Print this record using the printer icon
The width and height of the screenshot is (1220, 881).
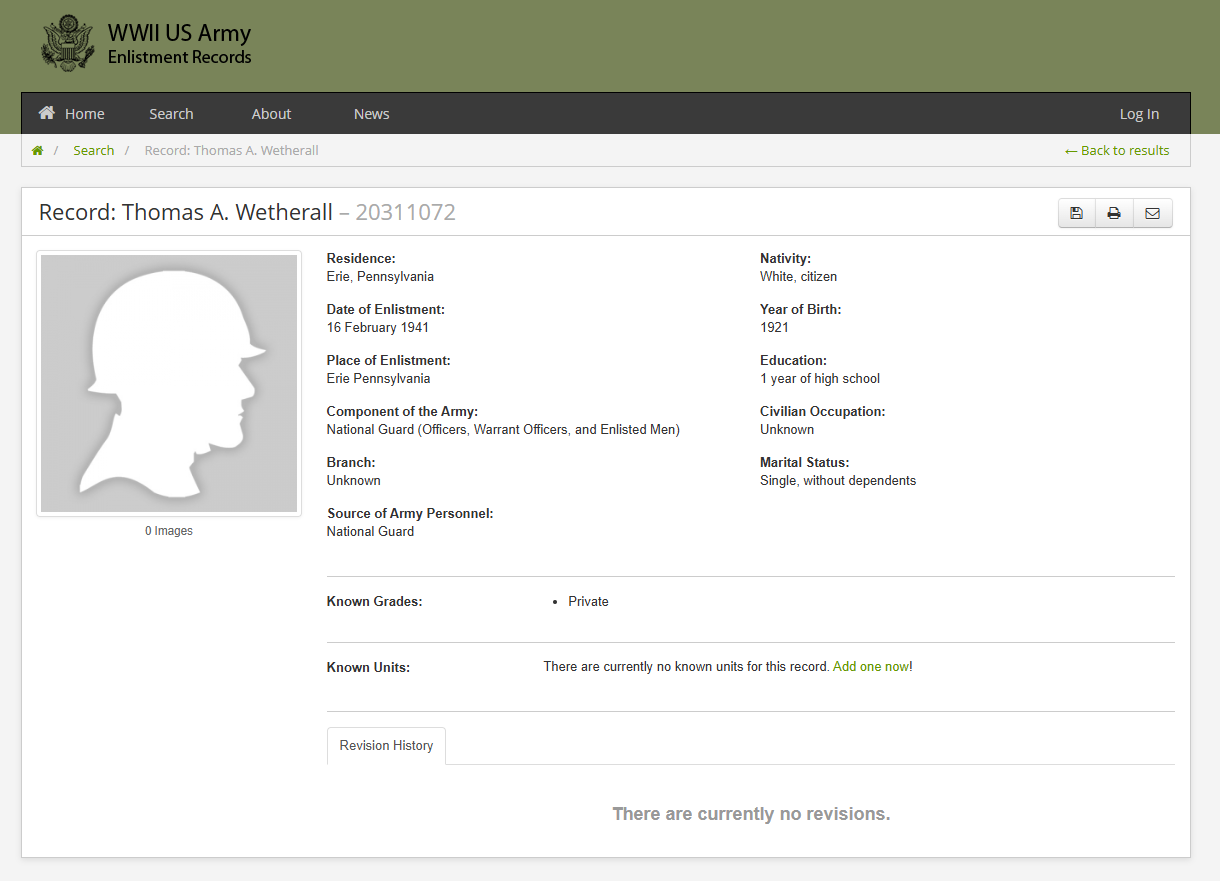(x=1114, y=213)
